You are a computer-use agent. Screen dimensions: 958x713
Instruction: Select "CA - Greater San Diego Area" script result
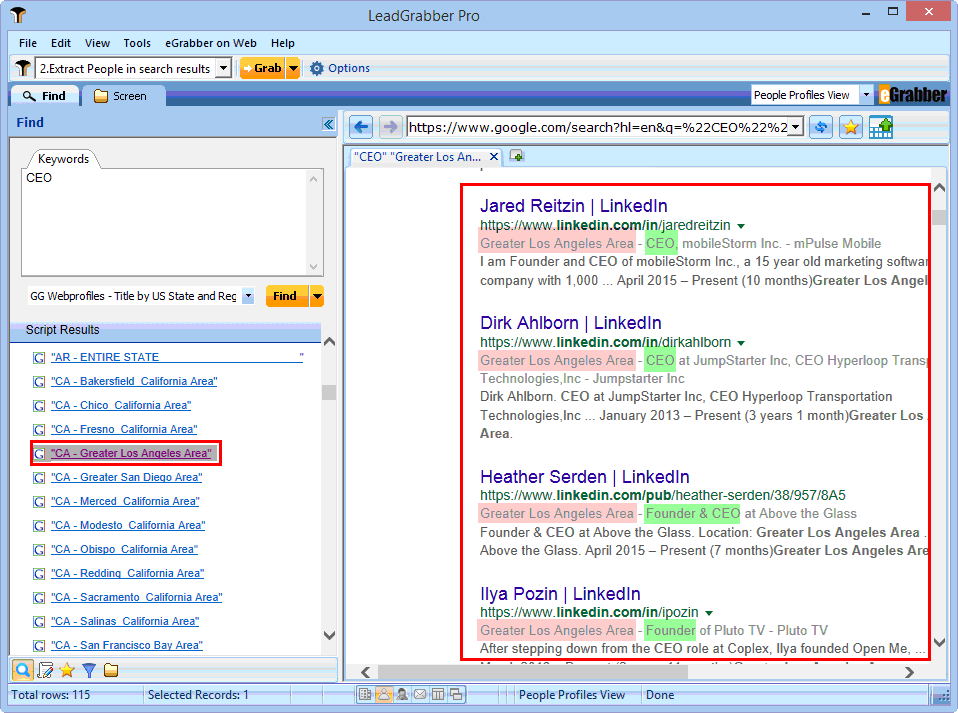[126, 477]
